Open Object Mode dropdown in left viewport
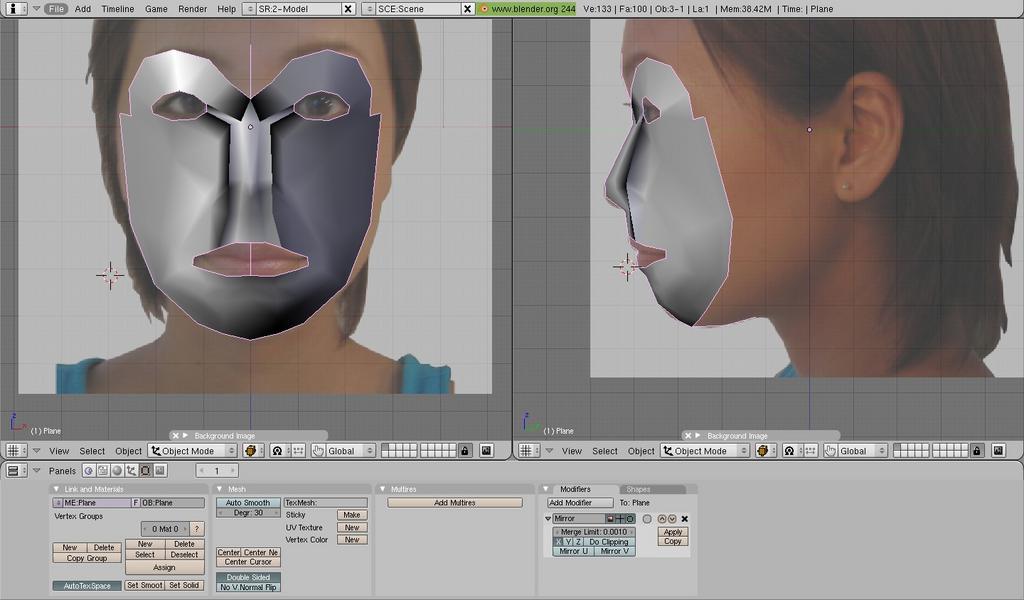Screen dimensions: 1024x600 (193, 451)
